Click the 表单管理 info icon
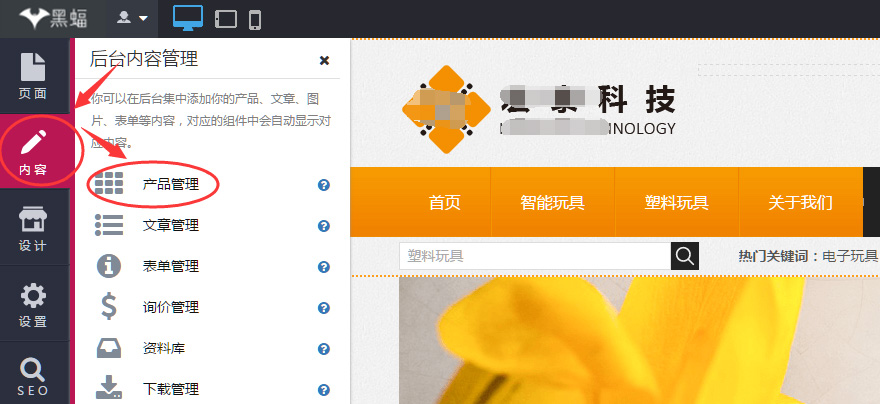The width and height of the screenshot is (880, 404). [x=108, y=266]
